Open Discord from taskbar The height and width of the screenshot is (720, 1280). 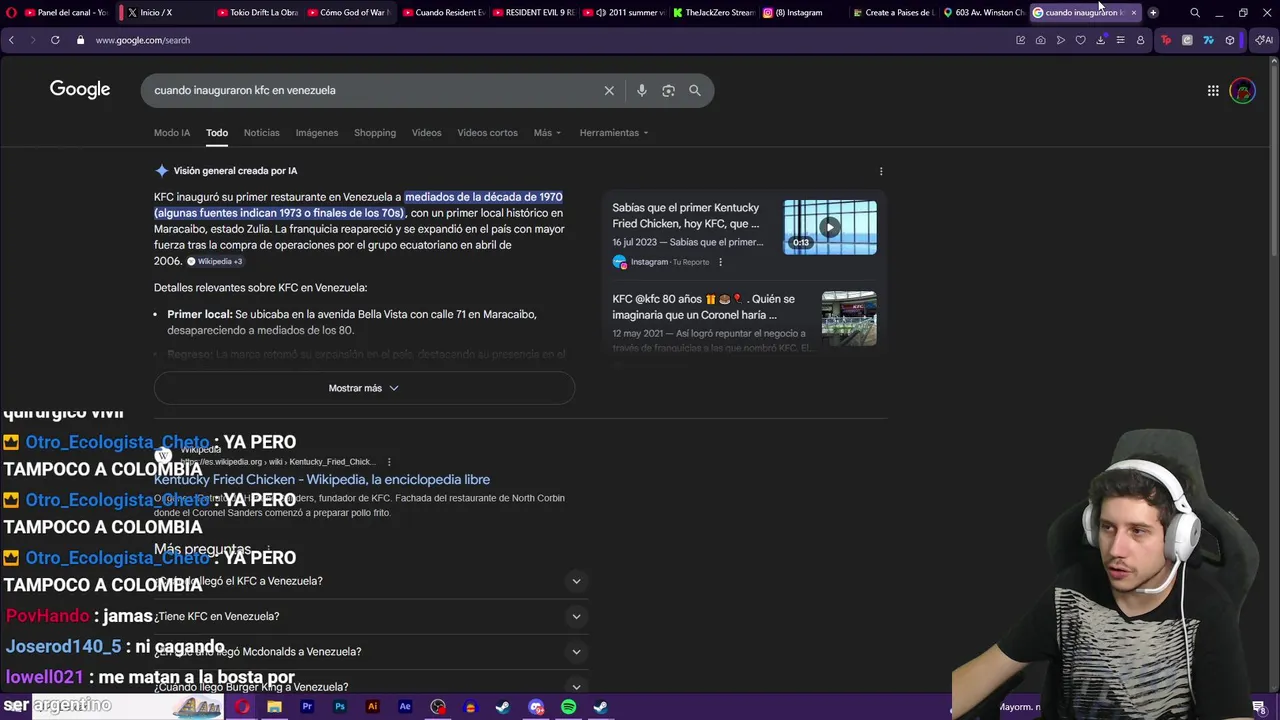click(536, 707)
